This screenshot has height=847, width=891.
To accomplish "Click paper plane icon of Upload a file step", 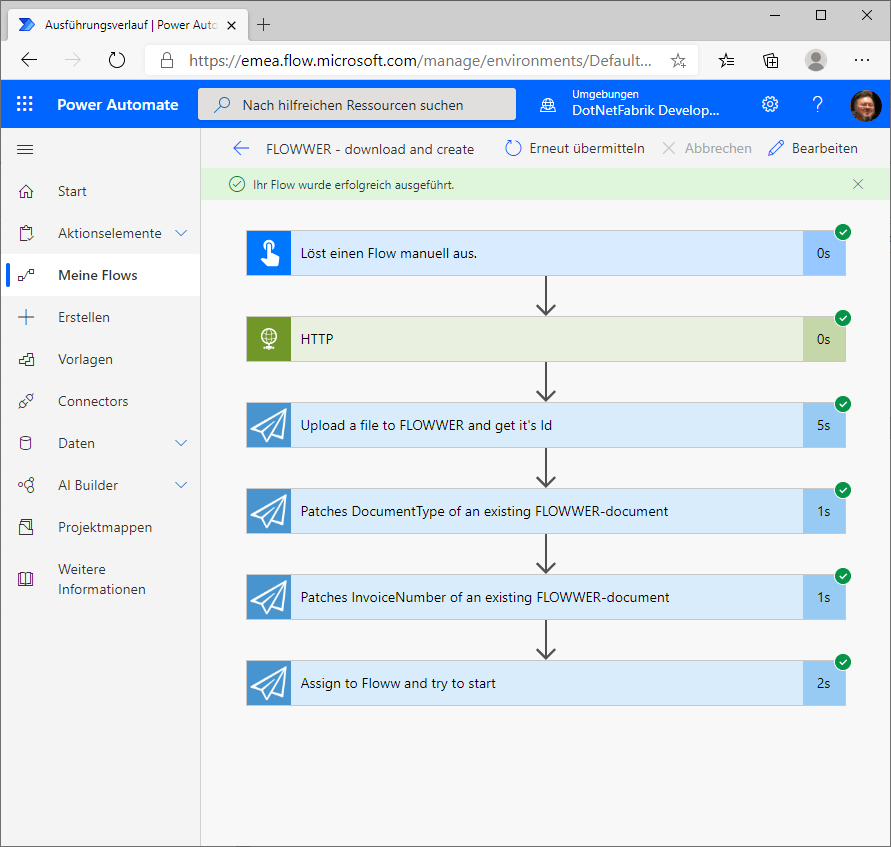I will [x=269, y=425].
